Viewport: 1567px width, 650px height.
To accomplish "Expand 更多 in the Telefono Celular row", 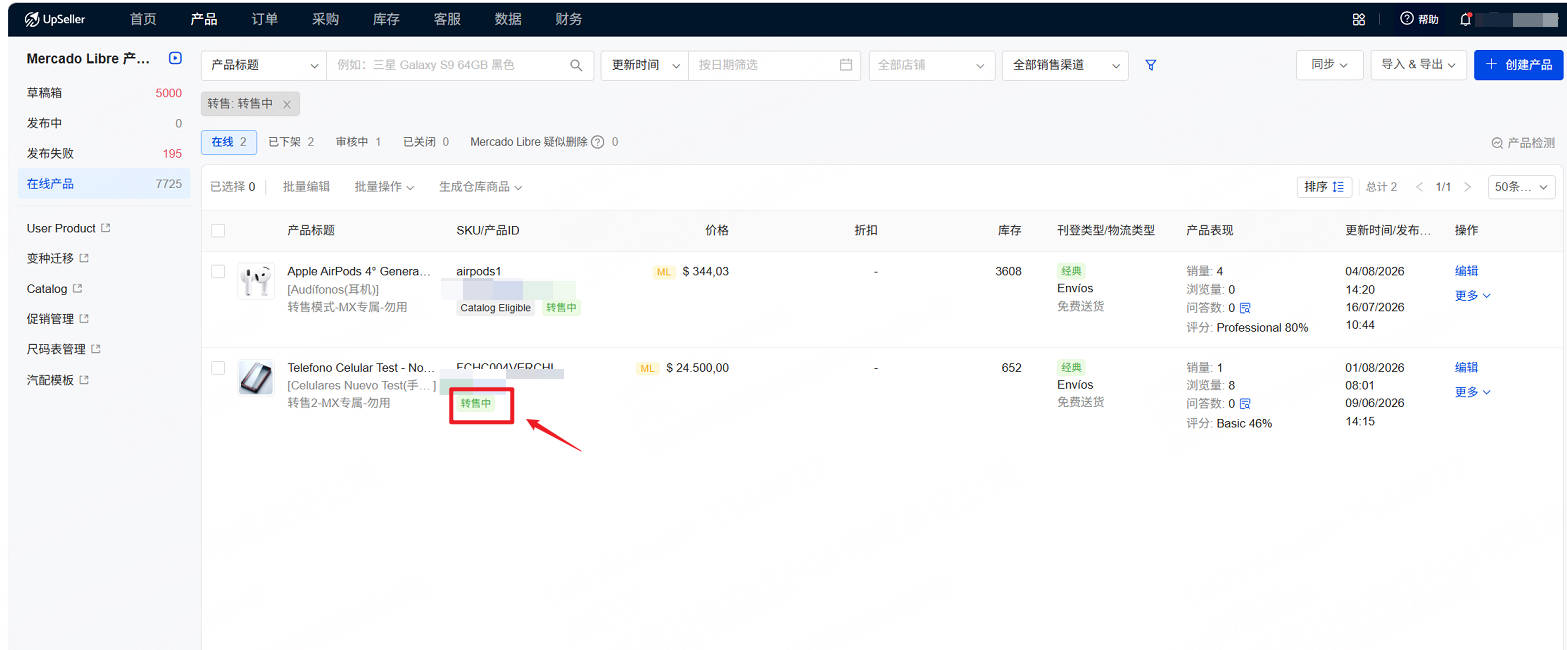I will click(x=1472, y=392).
